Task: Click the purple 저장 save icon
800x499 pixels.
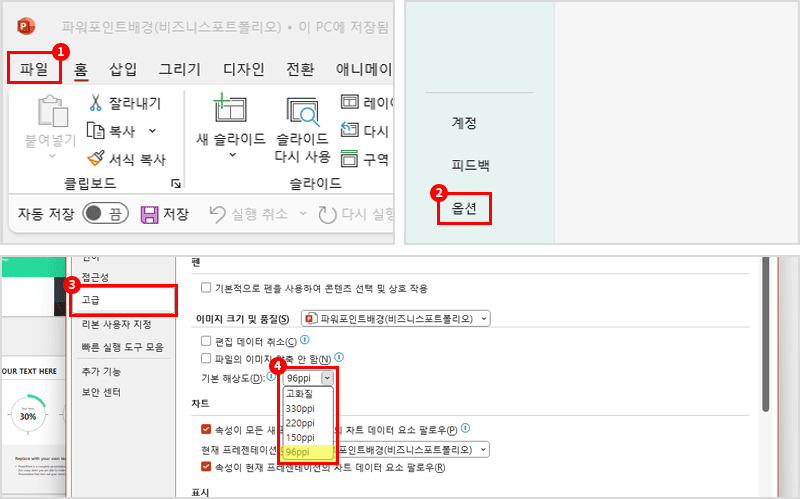Action: (149, 214)
